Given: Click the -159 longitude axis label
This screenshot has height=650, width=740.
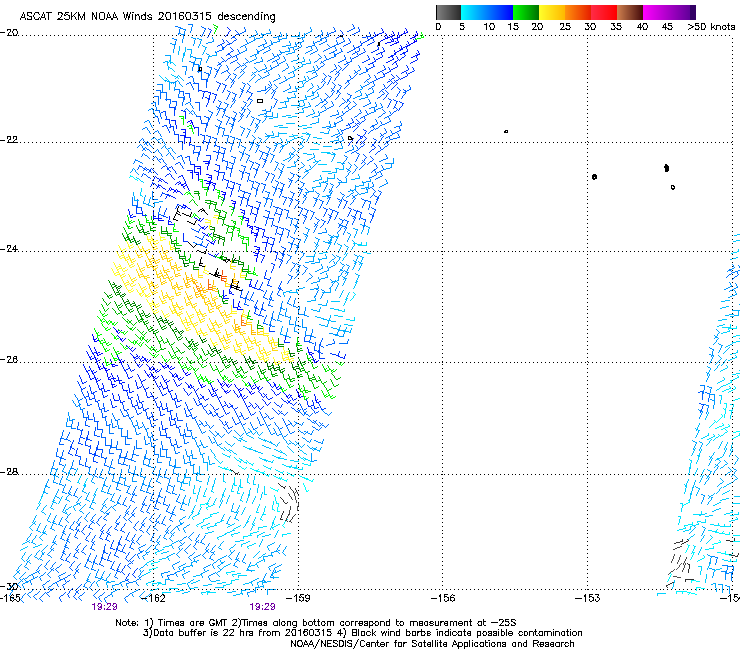Looking at the screenshot, I should pos(298,598).
